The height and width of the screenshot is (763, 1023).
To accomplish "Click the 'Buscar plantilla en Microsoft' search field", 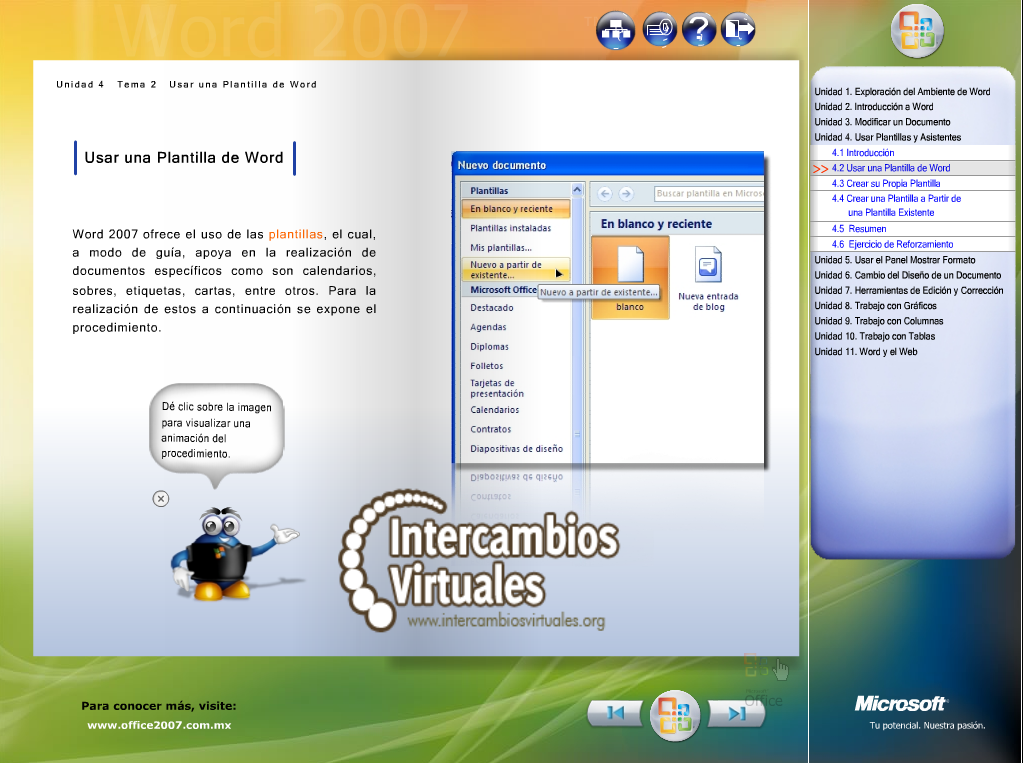I will point(709,194).
